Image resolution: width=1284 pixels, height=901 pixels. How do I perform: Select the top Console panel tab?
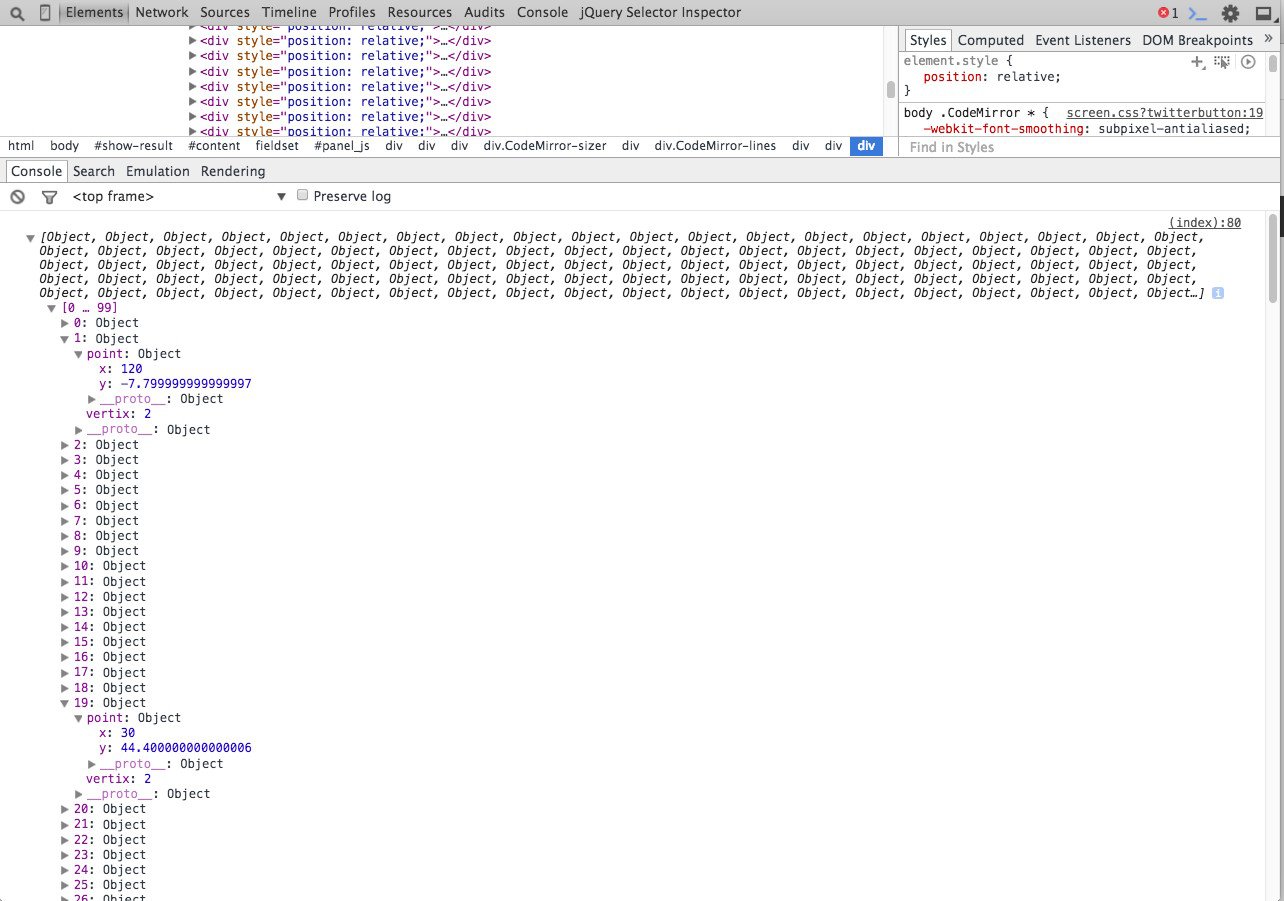click(x=543, y=12)
